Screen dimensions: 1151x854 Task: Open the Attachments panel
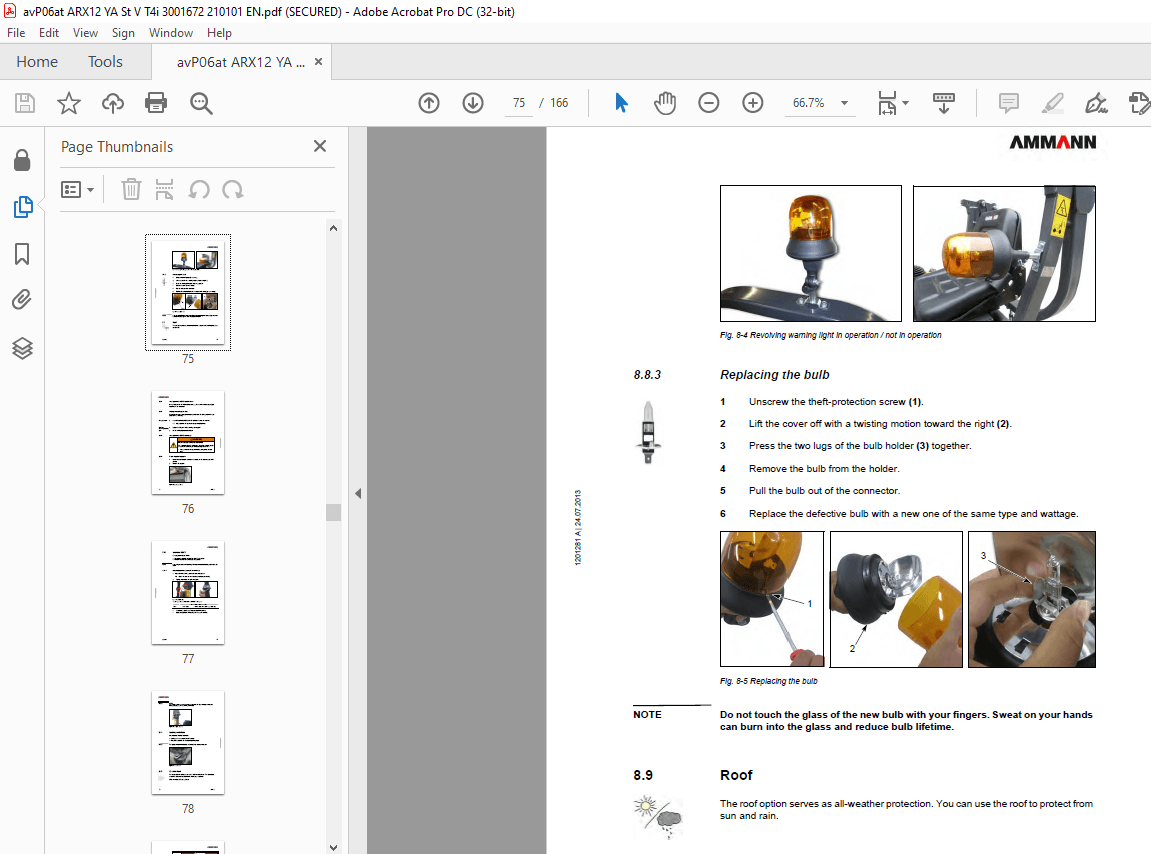[x=22, y=299]
